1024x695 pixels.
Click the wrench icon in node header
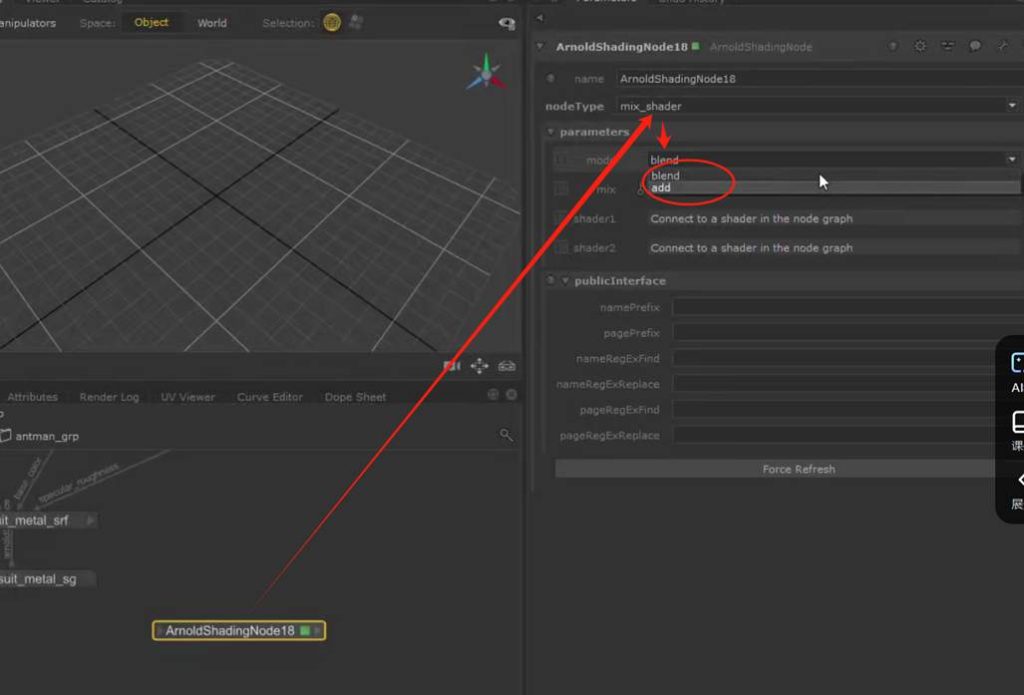[x=1002, y=47]
